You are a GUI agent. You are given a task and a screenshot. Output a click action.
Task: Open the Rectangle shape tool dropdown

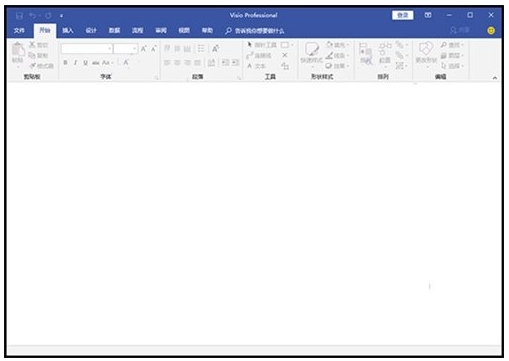287,45
